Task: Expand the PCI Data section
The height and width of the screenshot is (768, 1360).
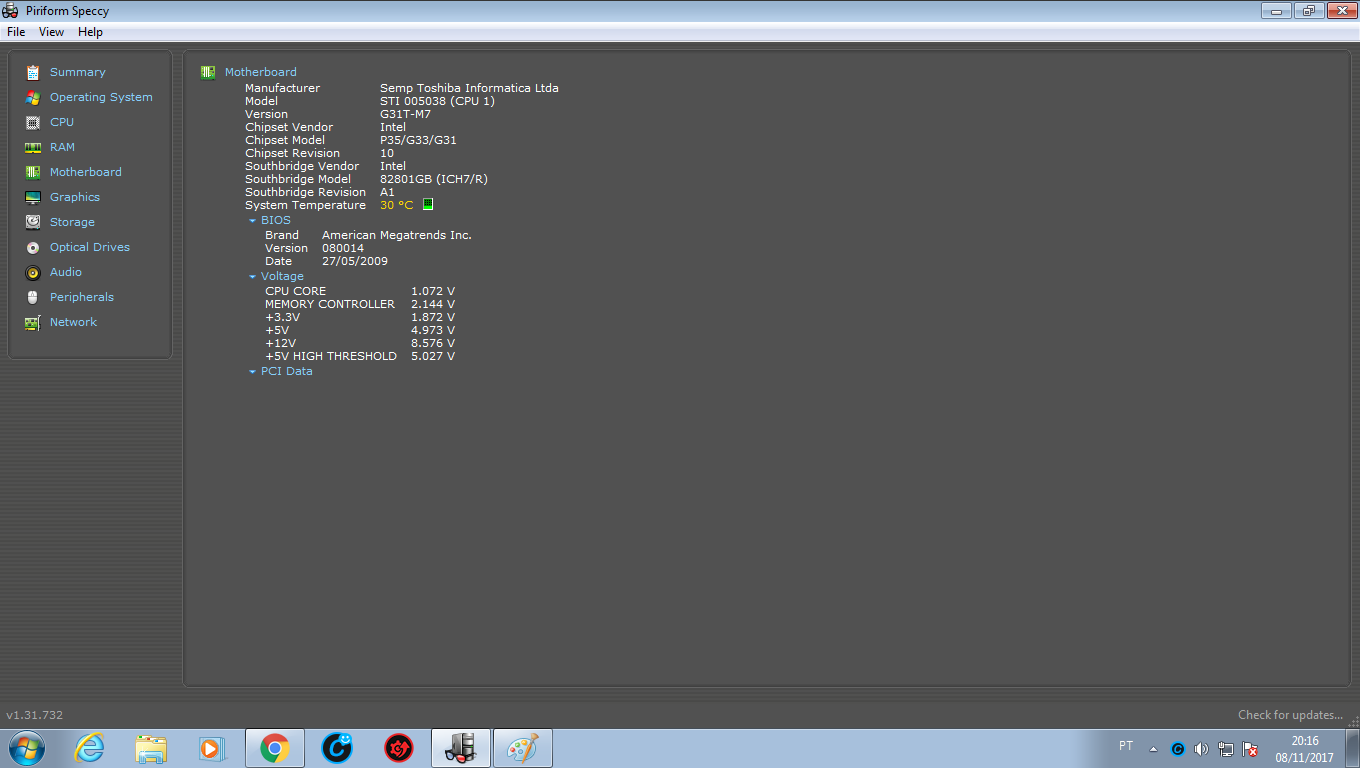Action: tap(253, 372)
